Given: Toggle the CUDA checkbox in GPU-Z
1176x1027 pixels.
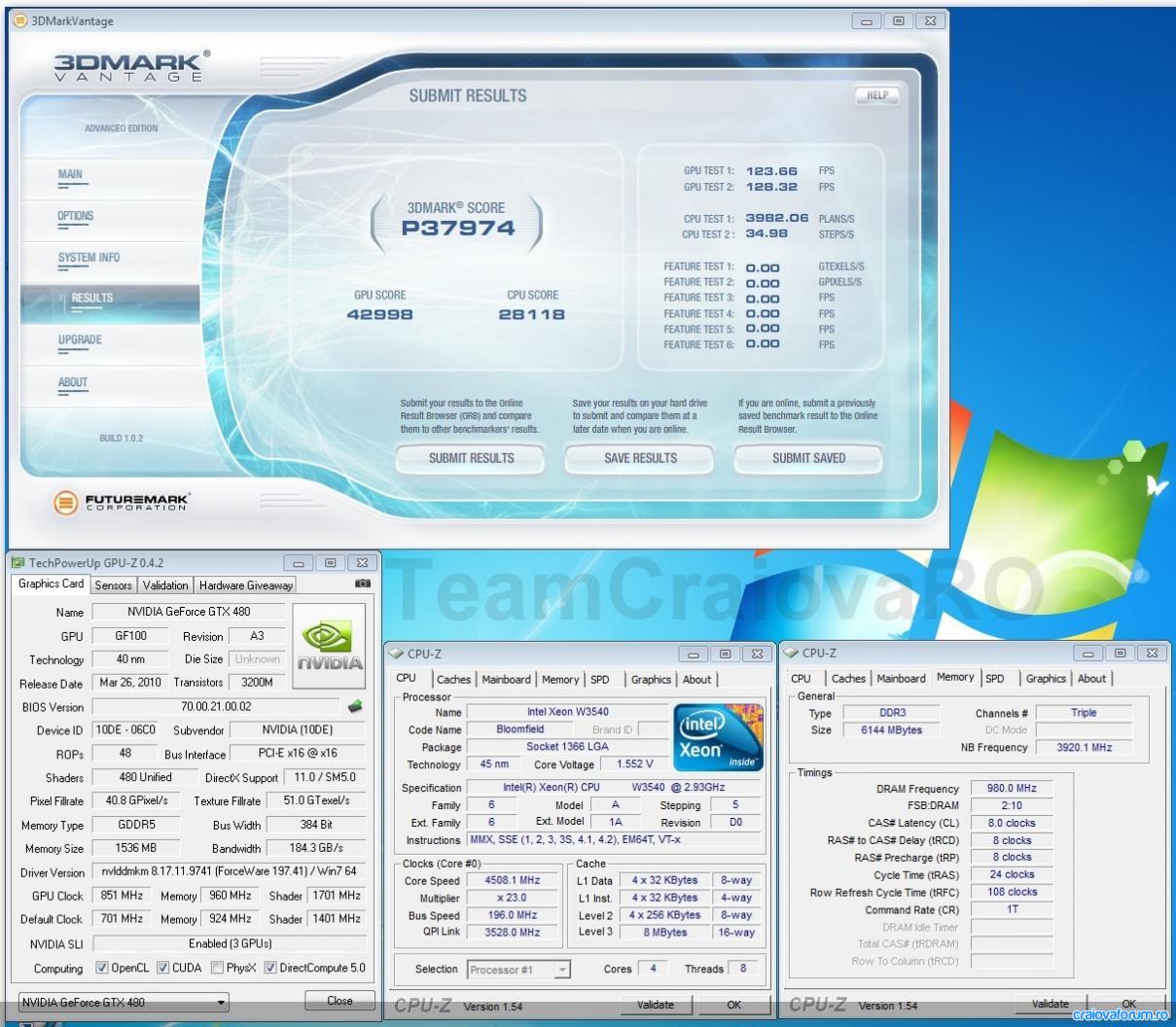Looking at the screenshot, I should point(163,968).
